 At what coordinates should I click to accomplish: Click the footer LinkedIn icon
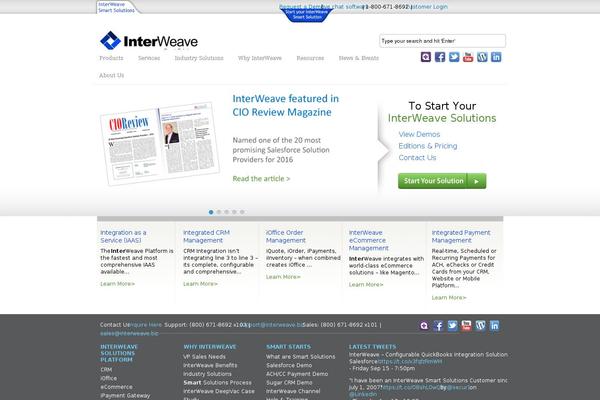click(494, 326)
